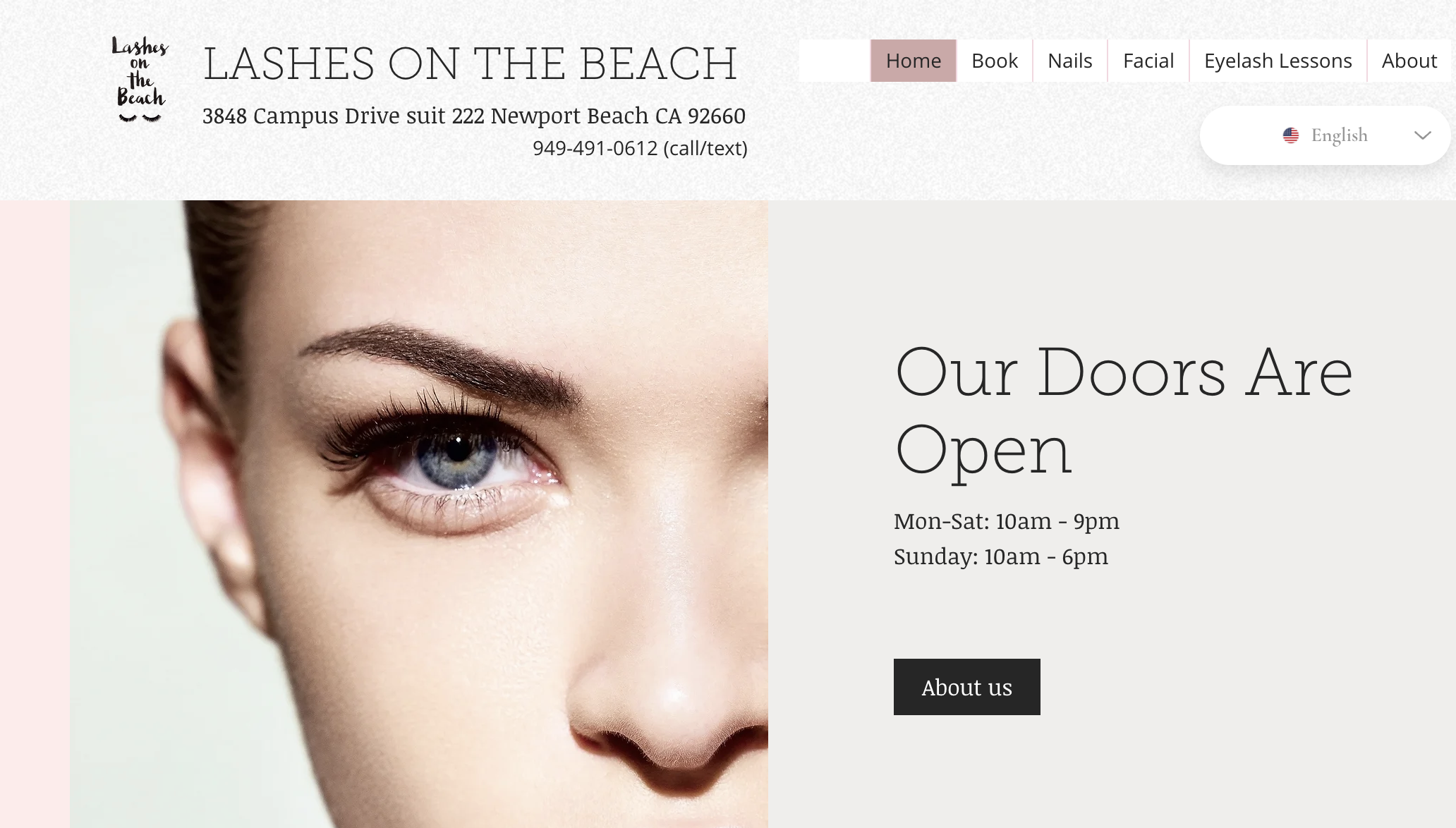Screen dimensions: 1456x828
Task: Open the English language selector
Action: coord(1325,135)
